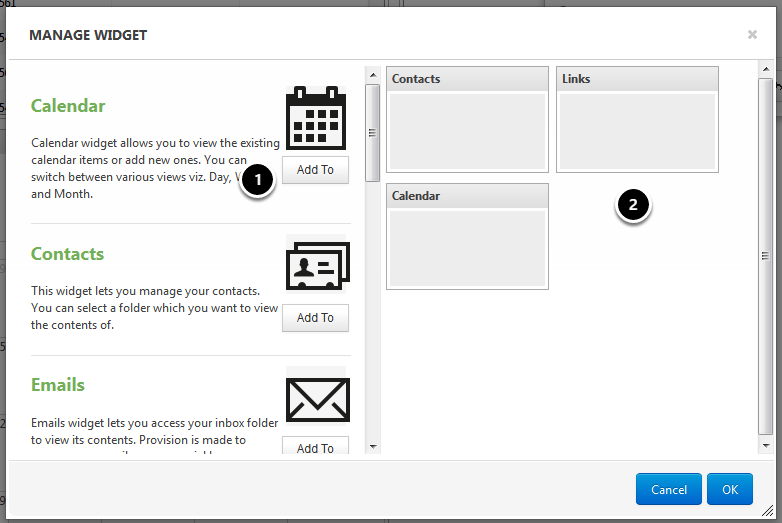Image resolution: width=782 pixels, height=523 pixels.
Task: Click up arrow of widget list scrollbar
Action: tap(373, 75)
